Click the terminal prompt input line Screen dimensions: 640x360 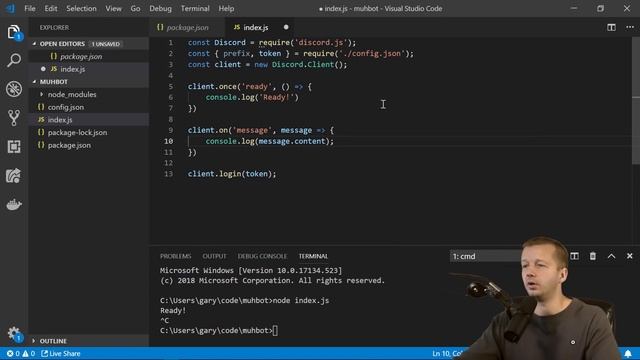click(219, 331)
